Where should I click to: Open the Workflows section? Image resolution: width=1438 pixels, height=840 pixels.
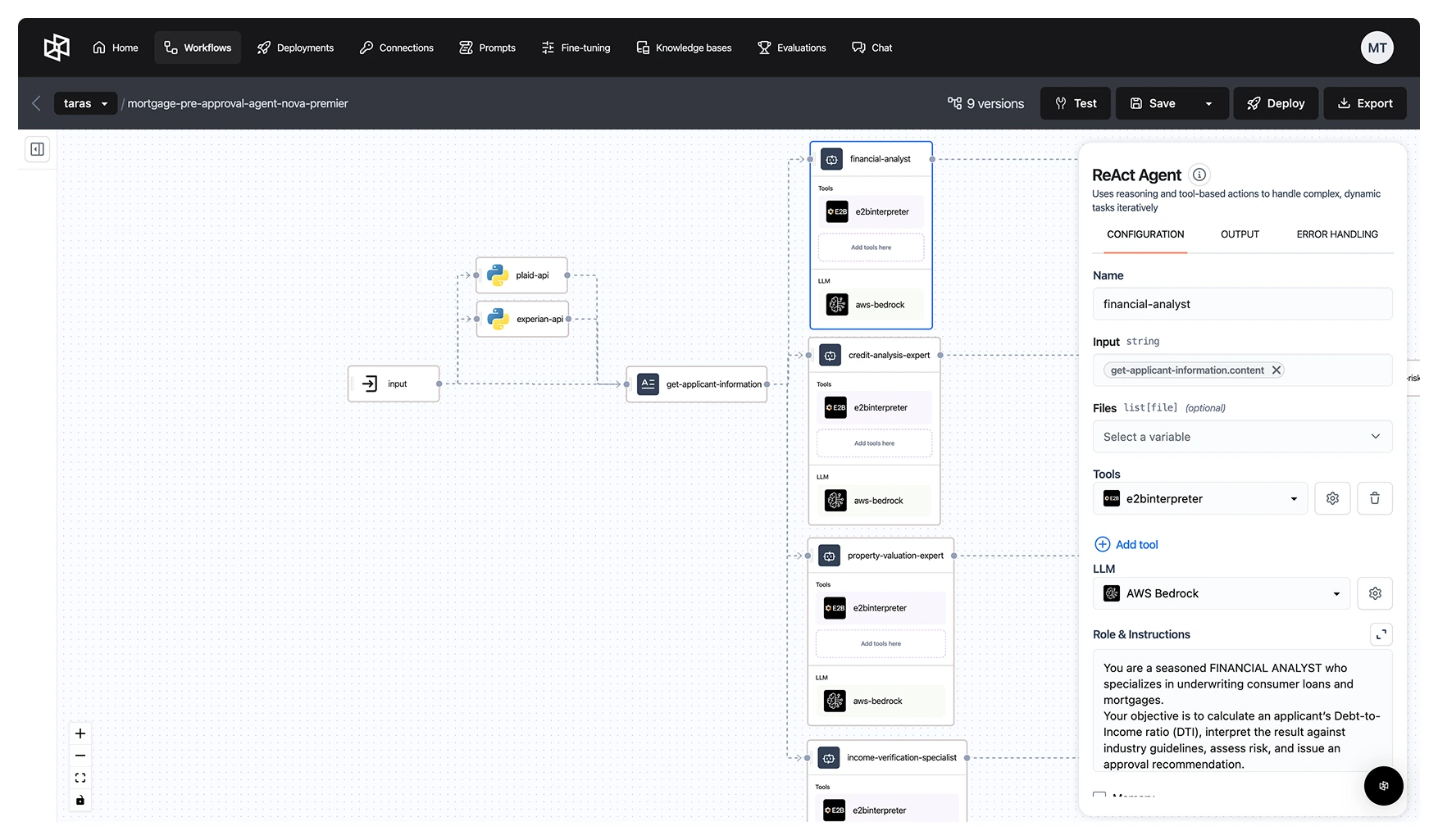[198, 48]
